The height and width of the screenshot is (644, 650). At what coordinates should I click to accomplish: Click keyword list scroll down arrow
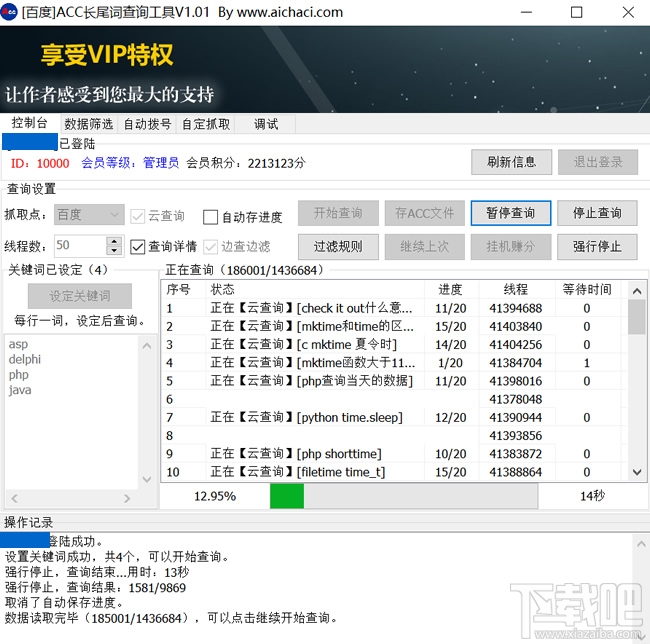[x=147, y=479]
